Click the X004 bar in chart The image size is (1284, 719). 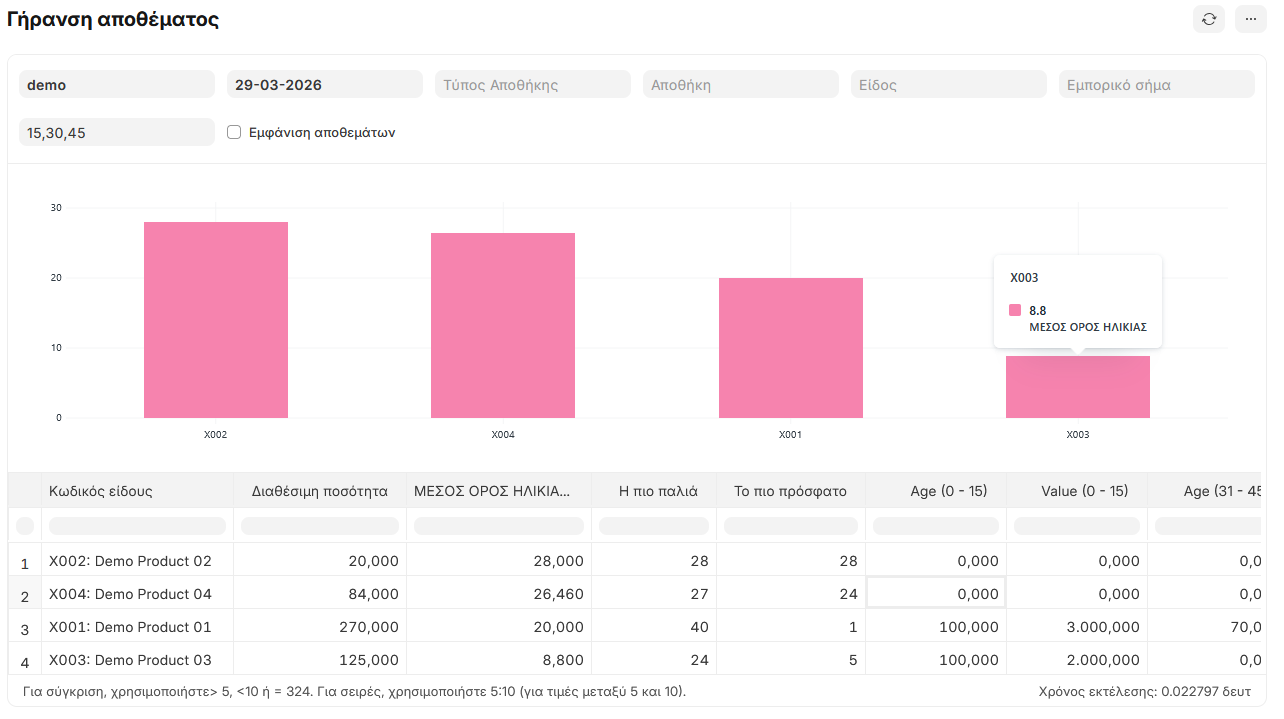pyautogui.click(x=502, y=325)
